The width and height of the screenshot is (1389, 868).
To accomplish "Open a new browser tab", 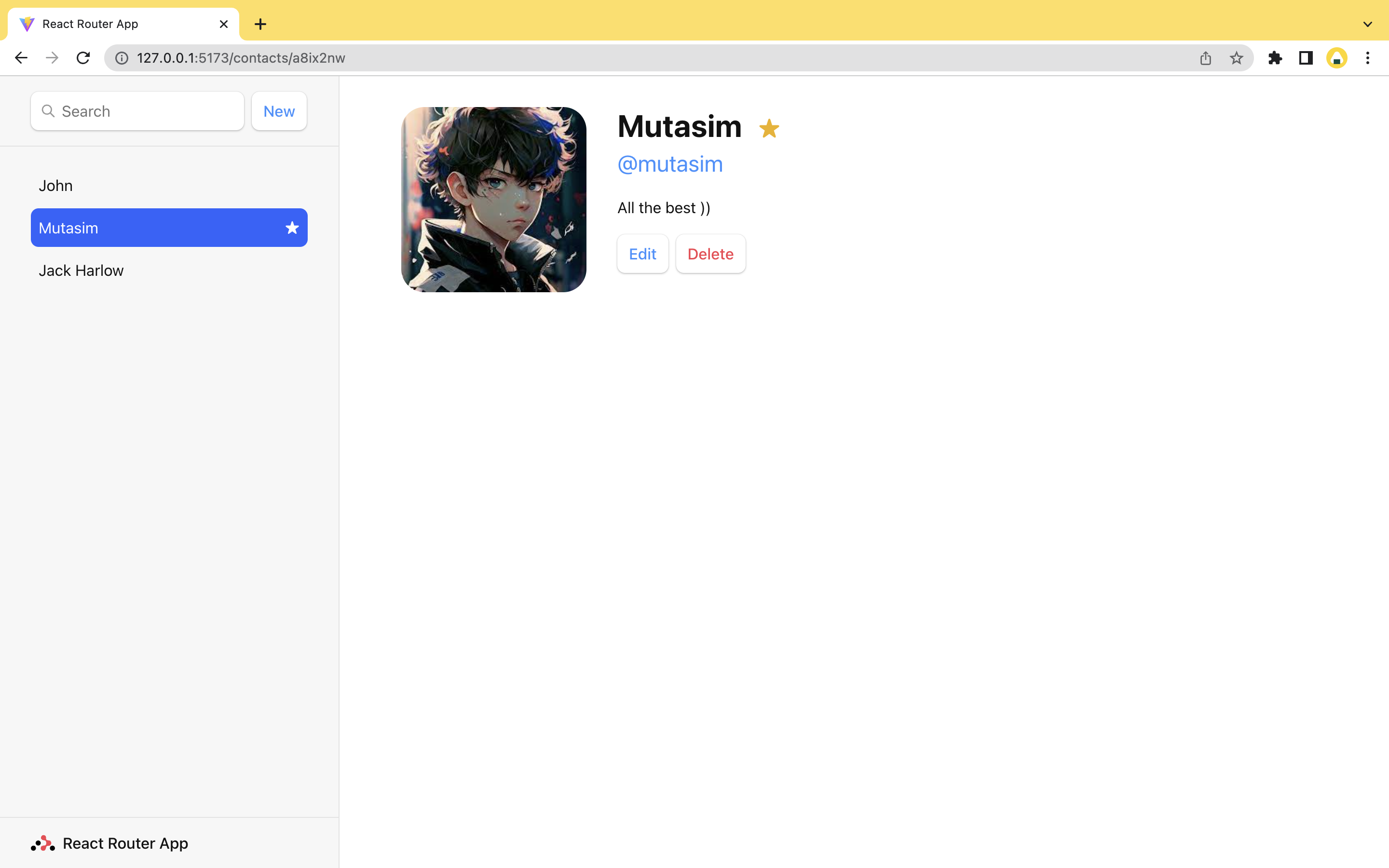I will [x=260, y=24].
